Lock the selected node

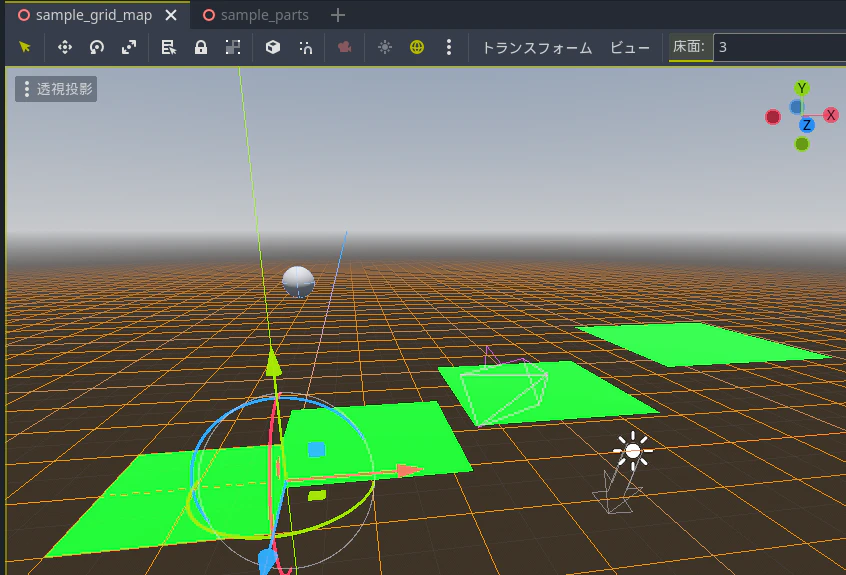pos(201,47)
